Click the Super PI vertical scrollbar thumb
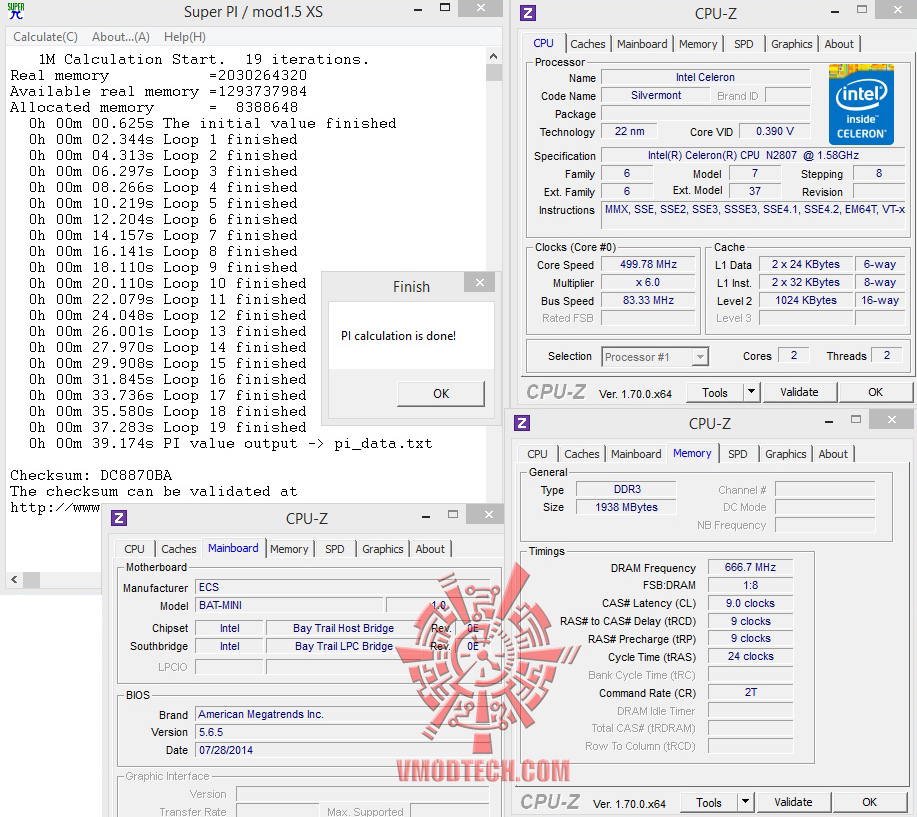Image resolution: width=917 pixels, height=817 pixels. tap(494, 73)
